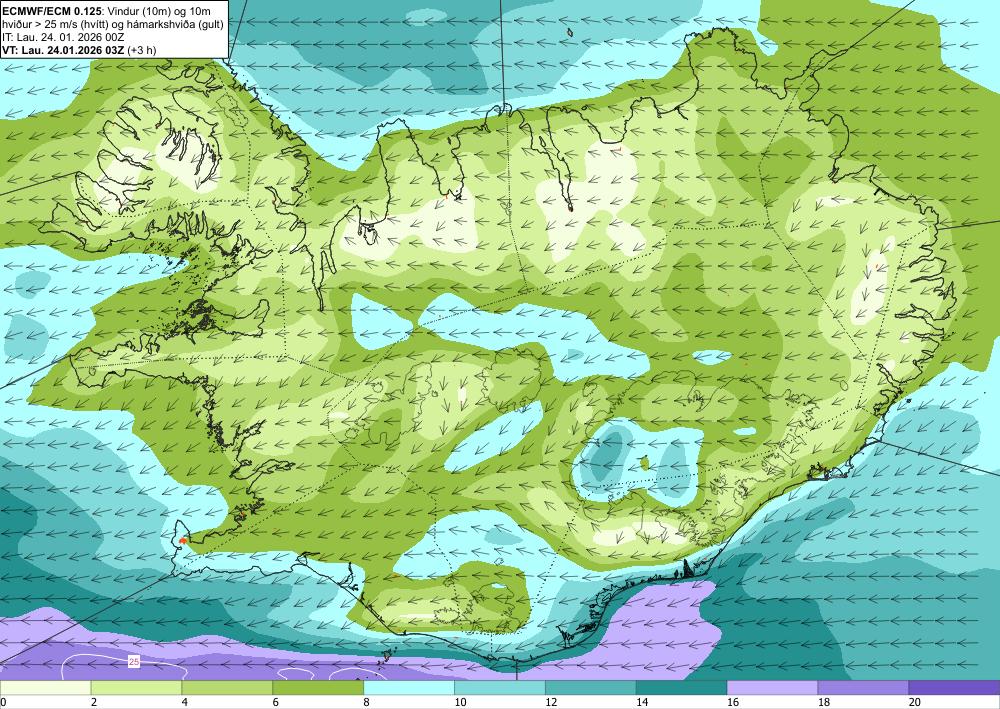
Task: Click the legend scale value "18"
Action: coord(823,703)
